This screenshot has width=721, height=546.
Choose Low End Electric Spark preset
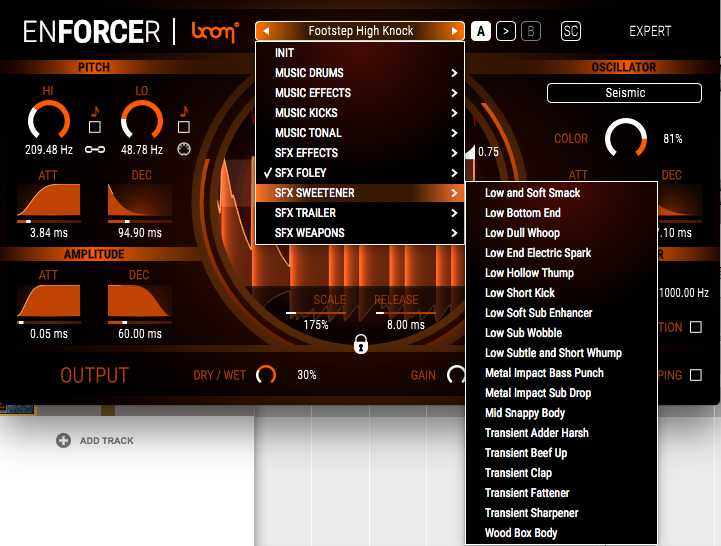[x=561, y=253]
